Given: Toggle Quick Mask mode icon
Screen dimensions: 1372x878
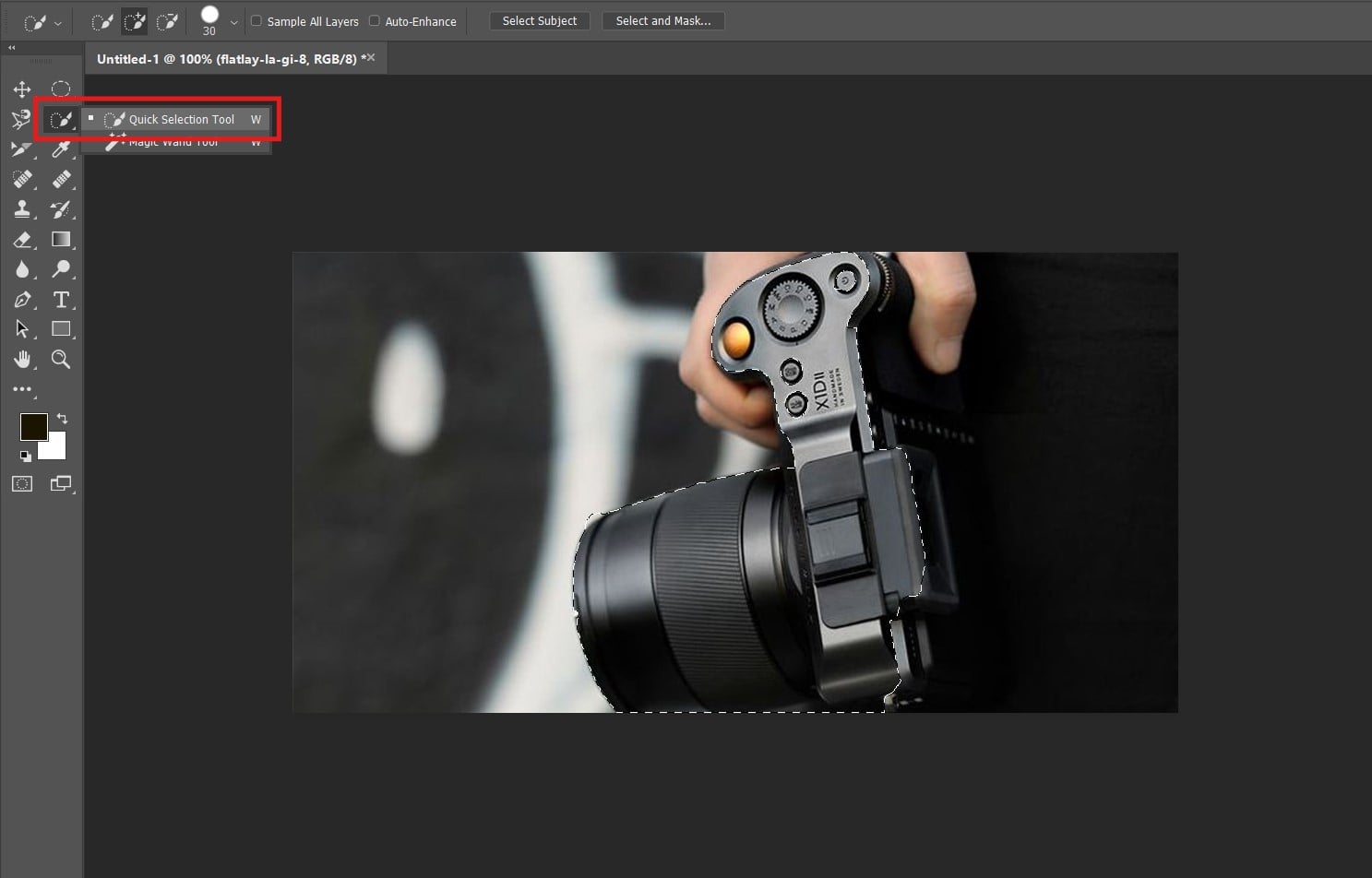Looking at the screenshot, I should point(22,484).
